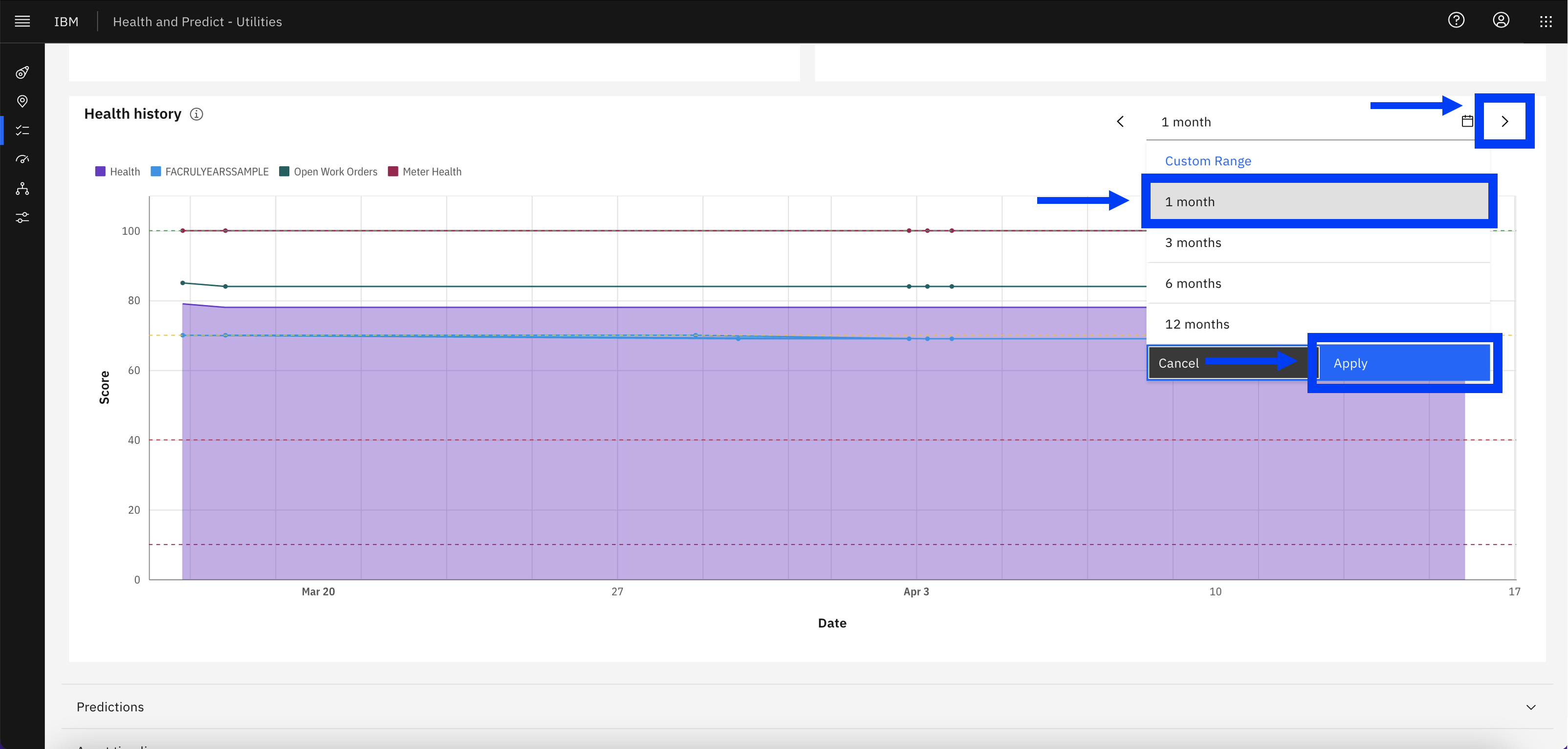Toggle the FACRULYEARSSAMPLE legend series
The image size is (1568, 749).
tap(209, 172)
